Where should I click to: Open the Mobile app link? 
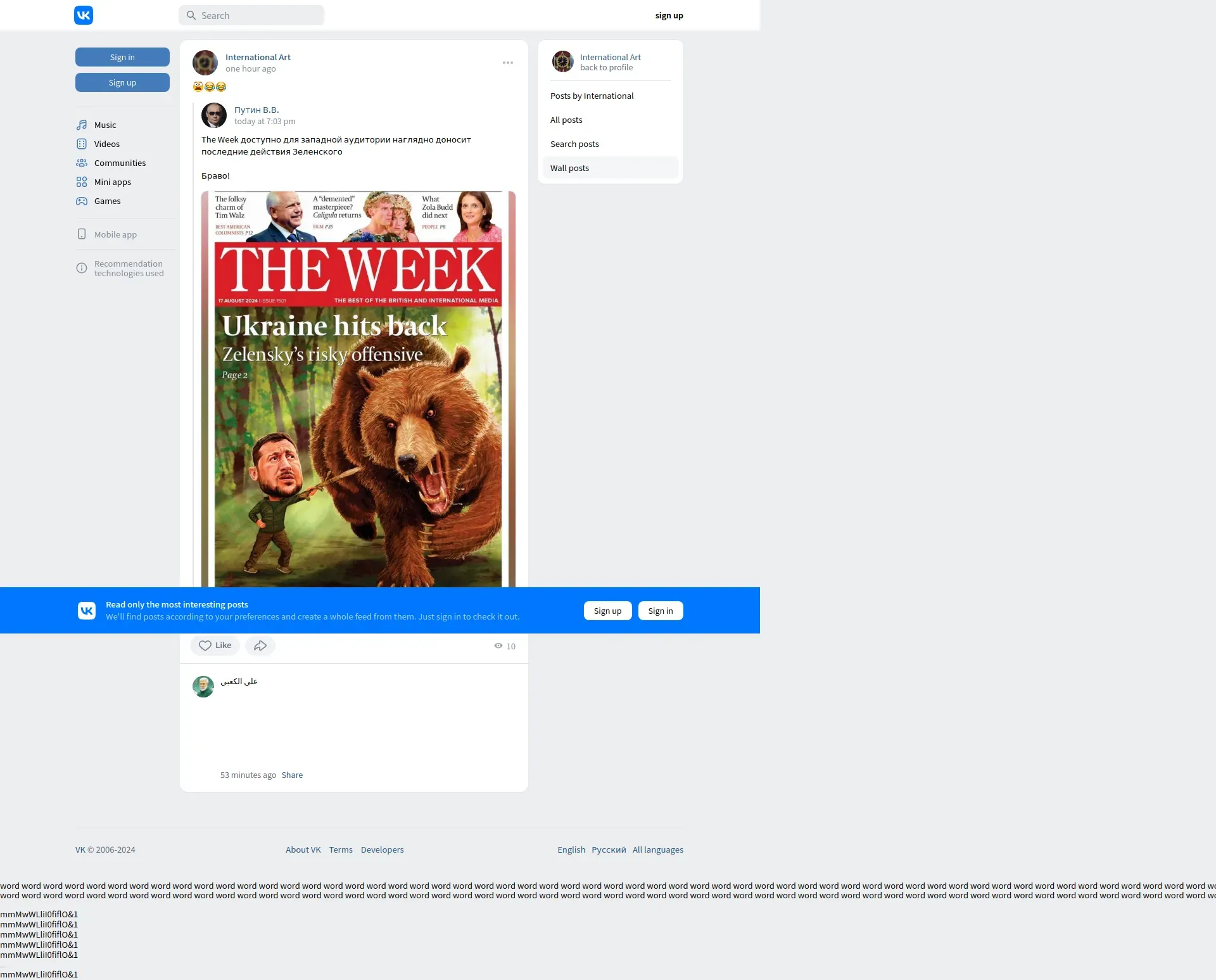click(115, 234)
